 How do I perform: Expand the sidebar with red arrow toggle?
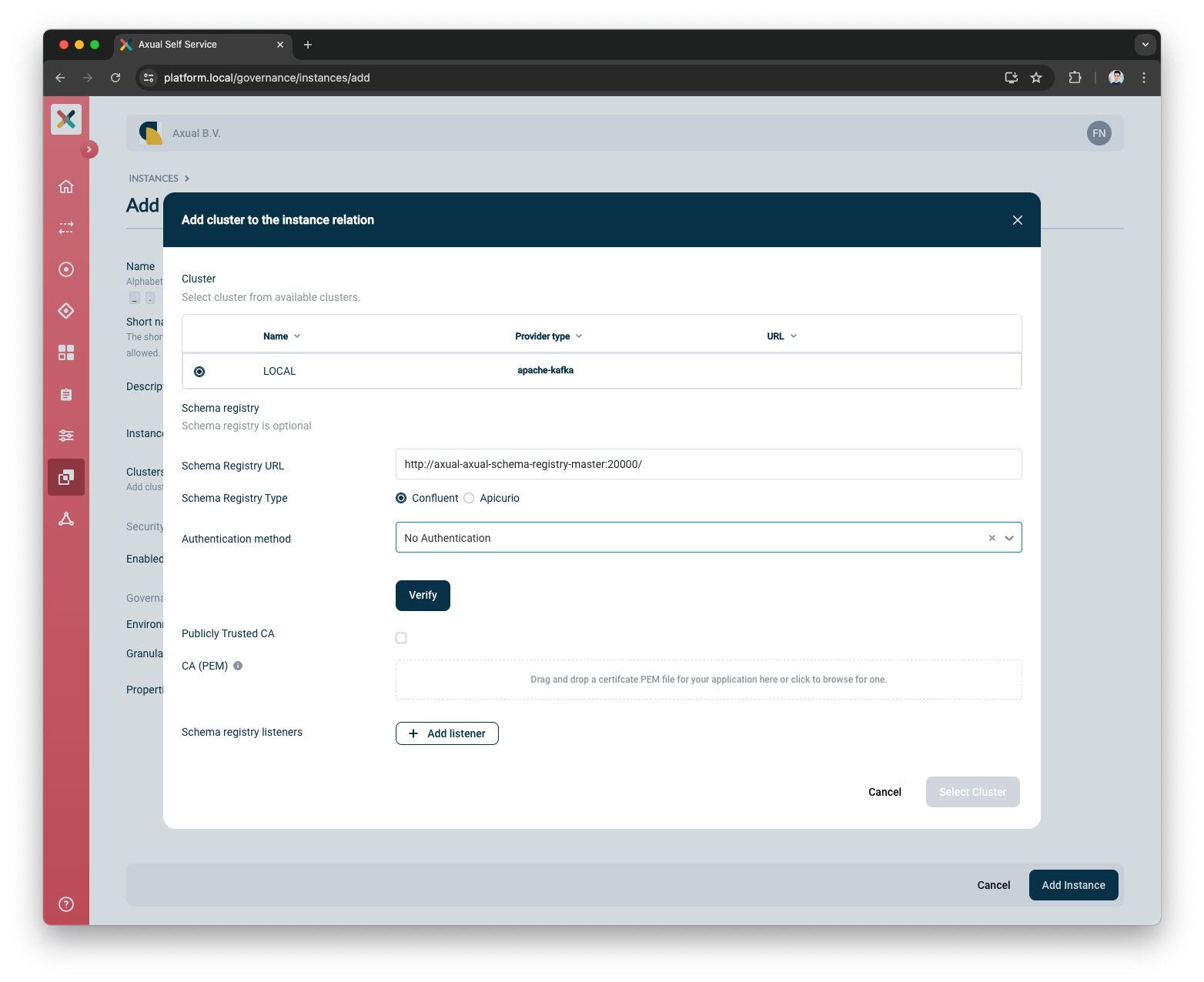(89, 149)
